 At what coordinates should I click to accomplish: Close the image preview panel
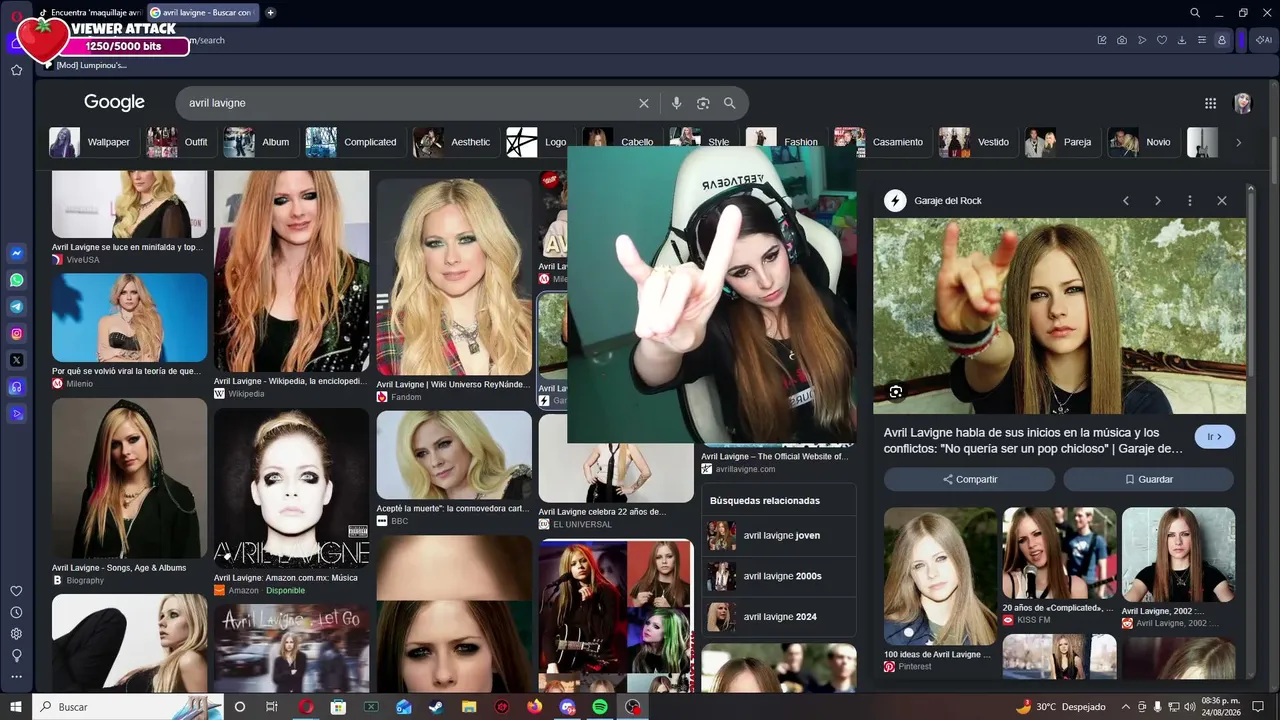[x=1222, y=201]
